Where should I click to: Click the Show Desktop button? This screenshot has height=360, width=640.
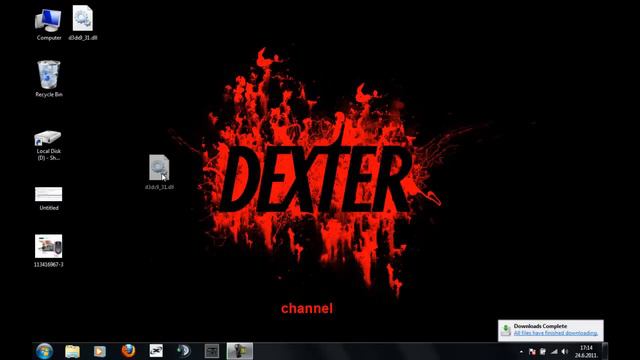[605, 351]
